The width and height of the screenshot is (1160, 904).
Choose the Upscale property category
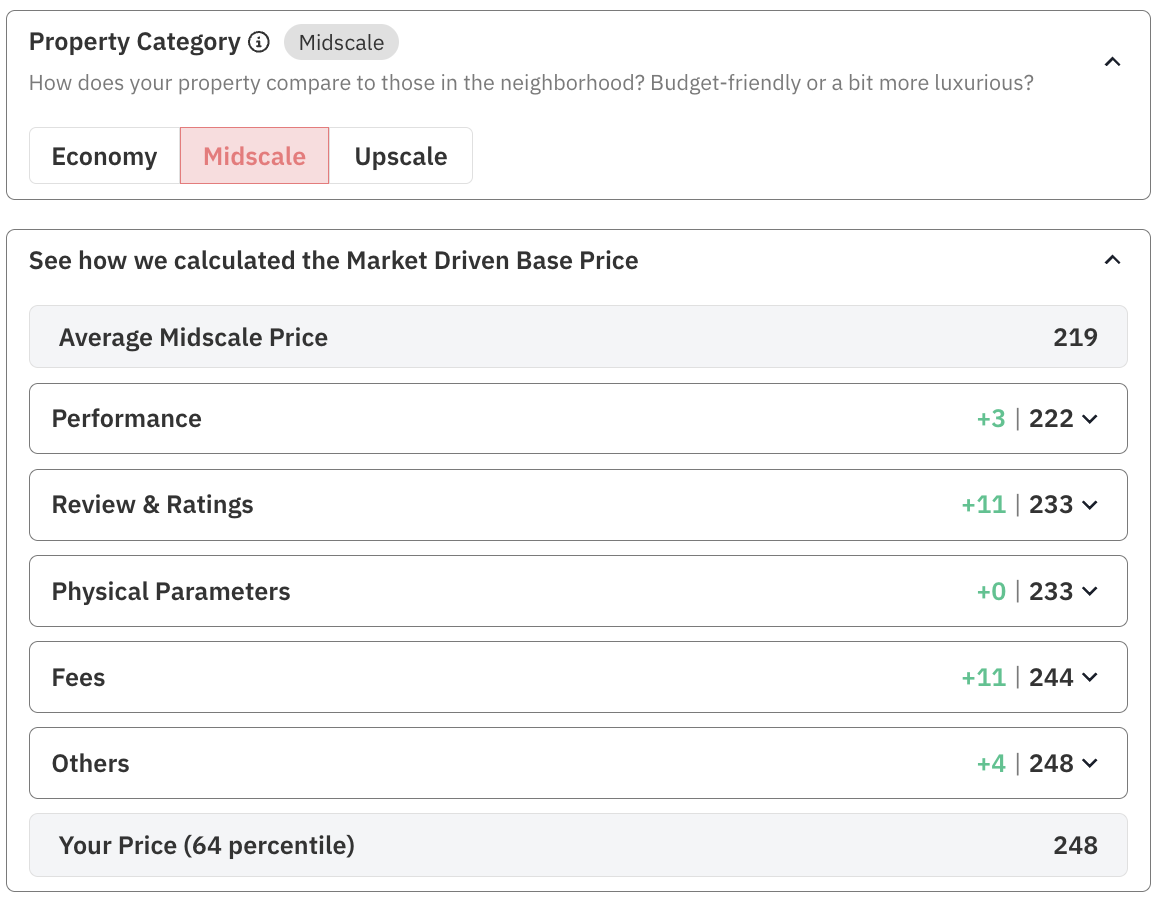[x=400, y=156]
